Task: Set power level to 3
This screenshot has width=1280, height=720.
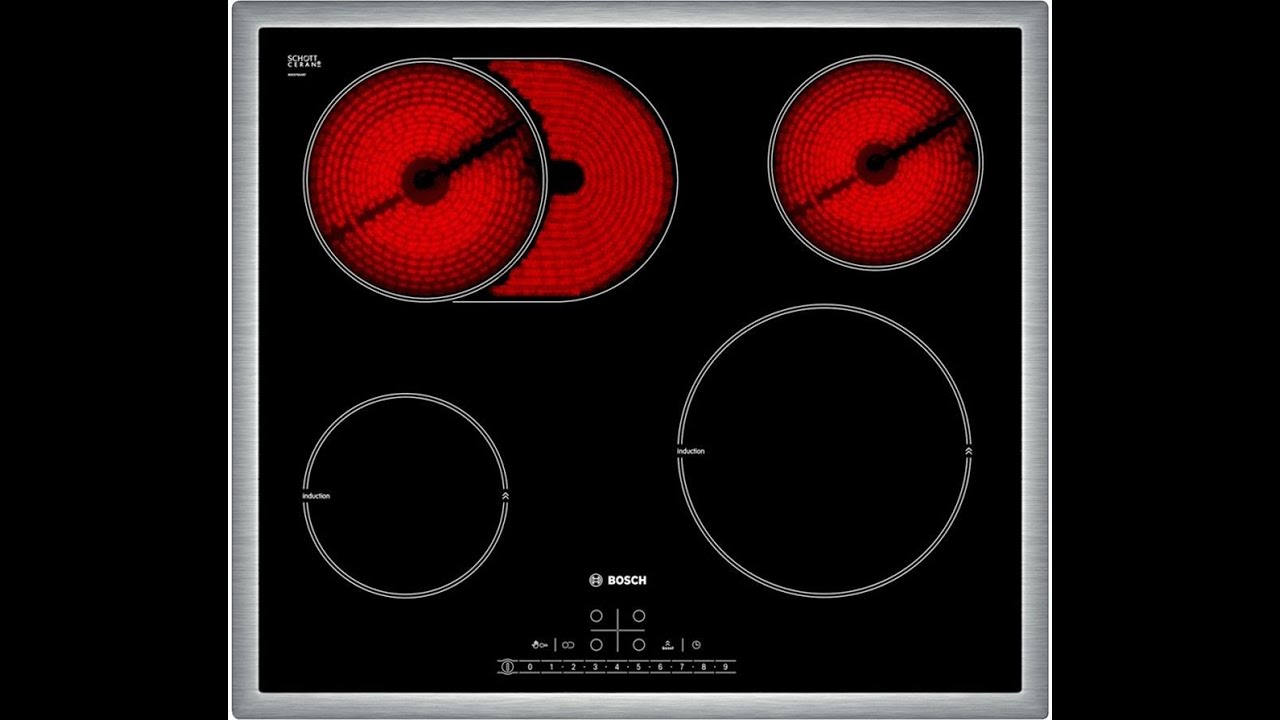Action: [x=595, y=666]
